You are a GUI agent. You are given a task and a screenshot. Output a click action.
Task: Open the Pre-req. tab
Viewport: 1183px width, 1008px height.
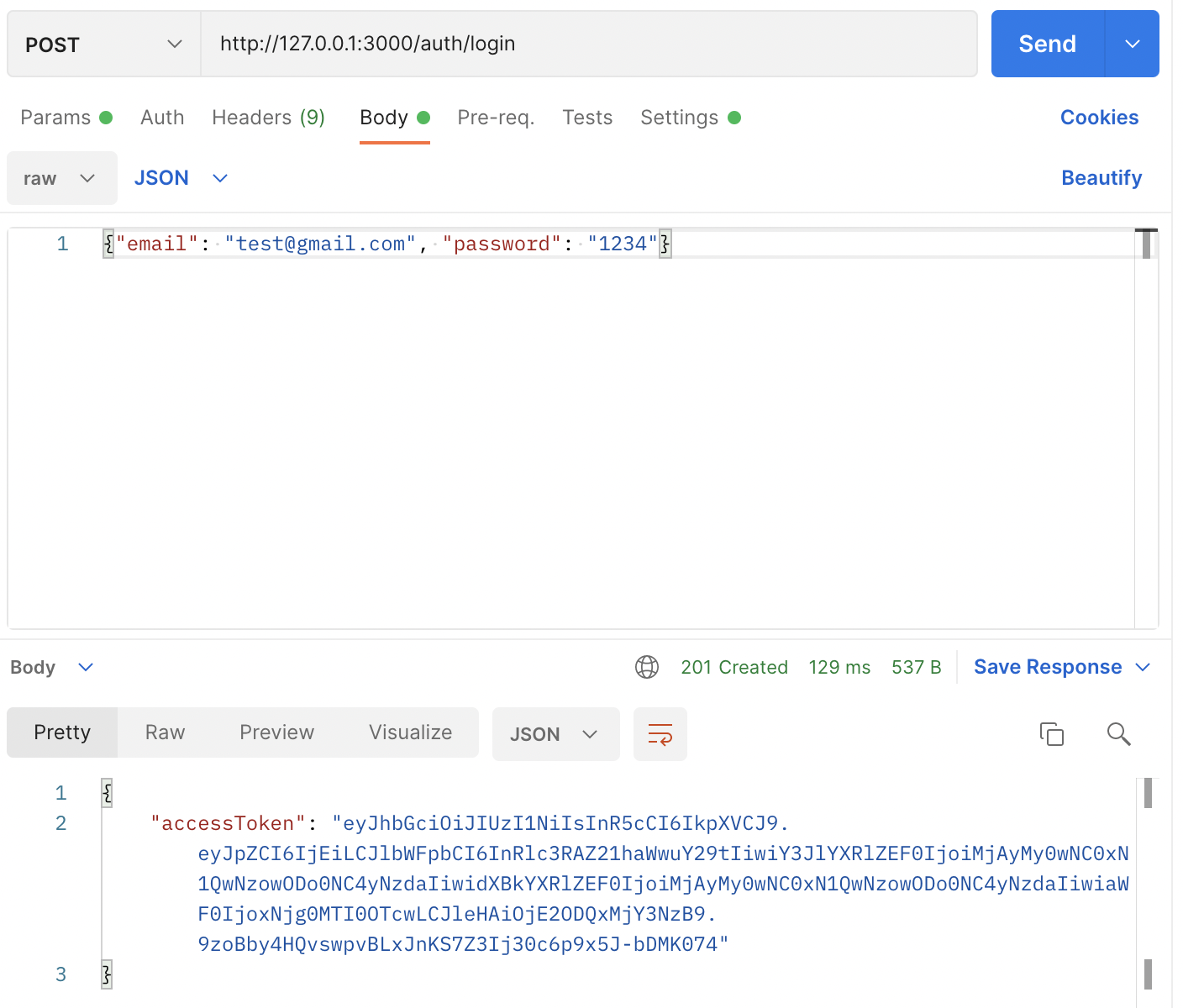pos(496,118)
